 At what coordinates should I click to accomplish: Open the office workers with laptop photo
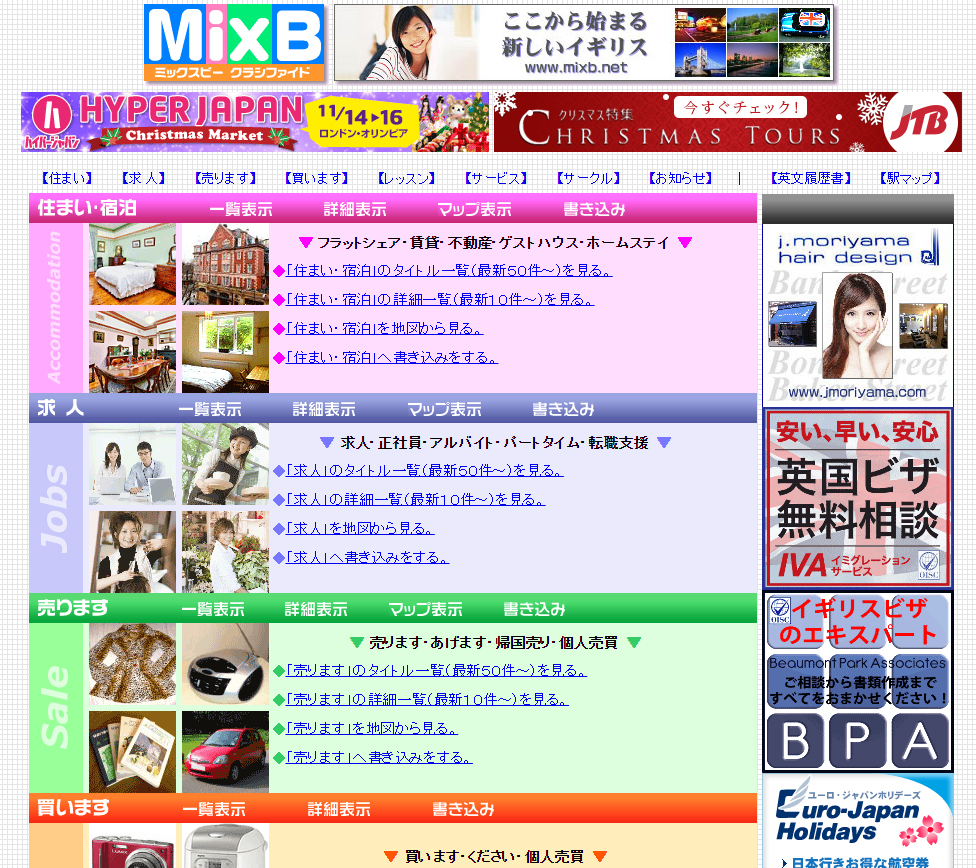133,464
